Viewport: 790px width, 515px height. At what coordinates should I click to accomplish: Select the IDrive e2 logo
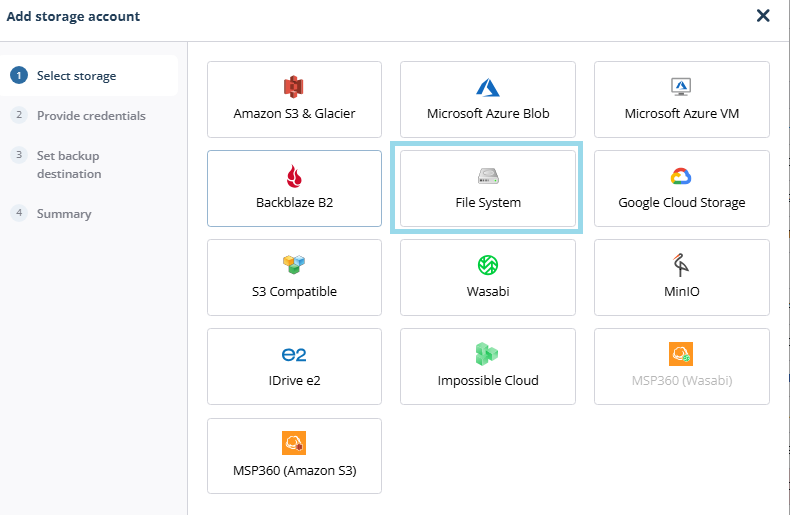(x=294, y=355)
